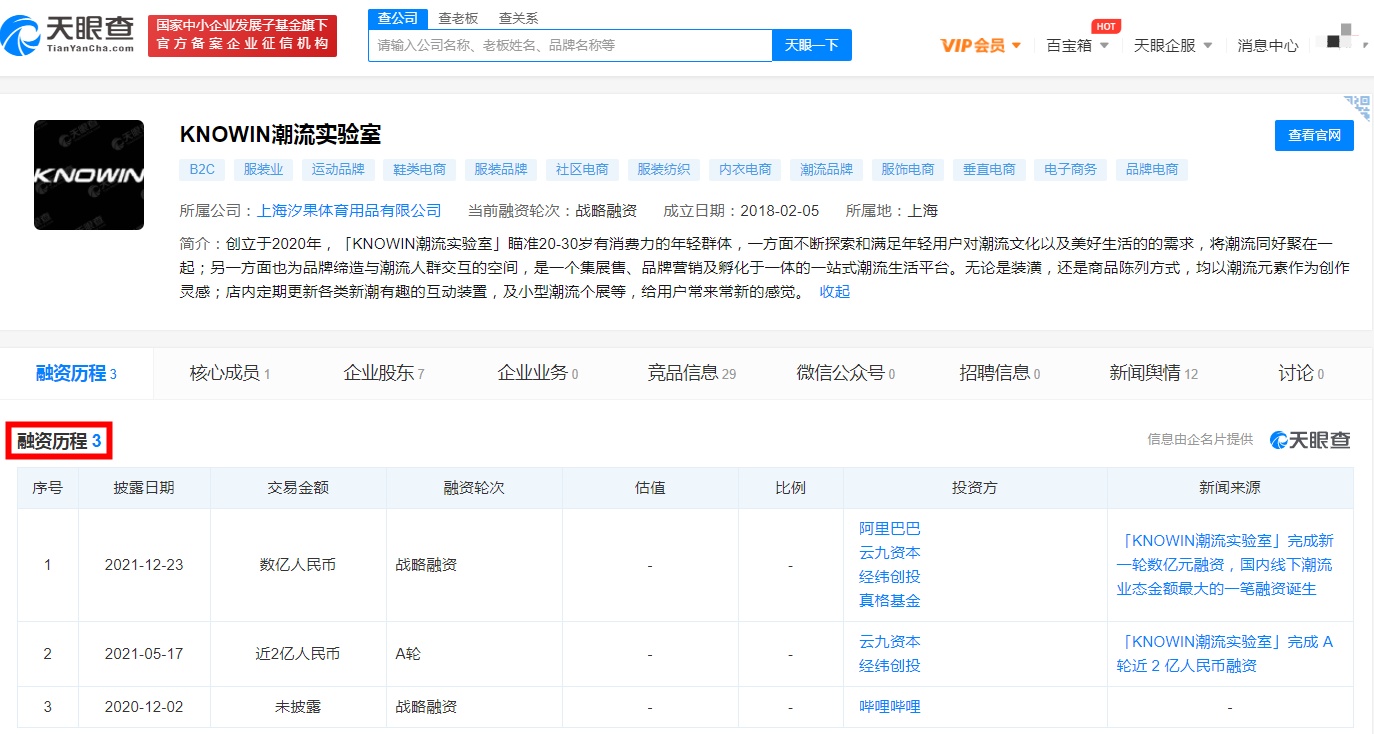
Task: Open the TianYanCha logo homepage
Action: 68,35
